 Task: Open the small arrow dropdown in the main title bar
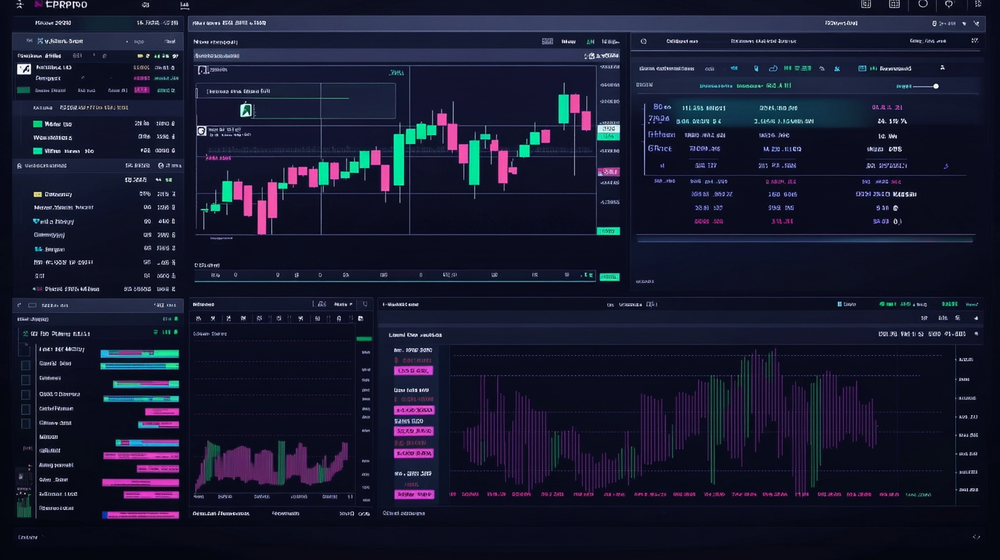point(964,24)
